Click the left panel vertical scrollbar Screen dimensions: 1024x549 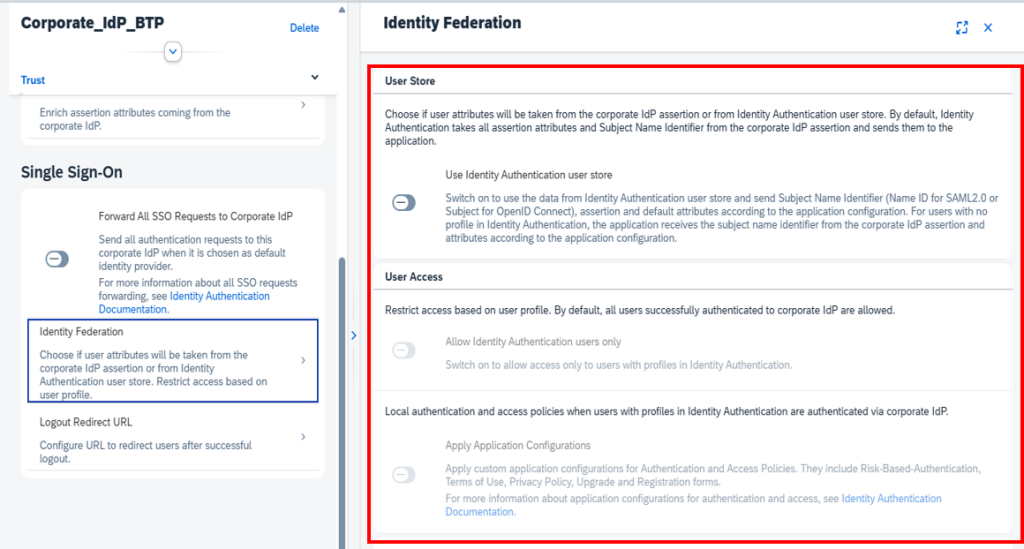(343, 400)
